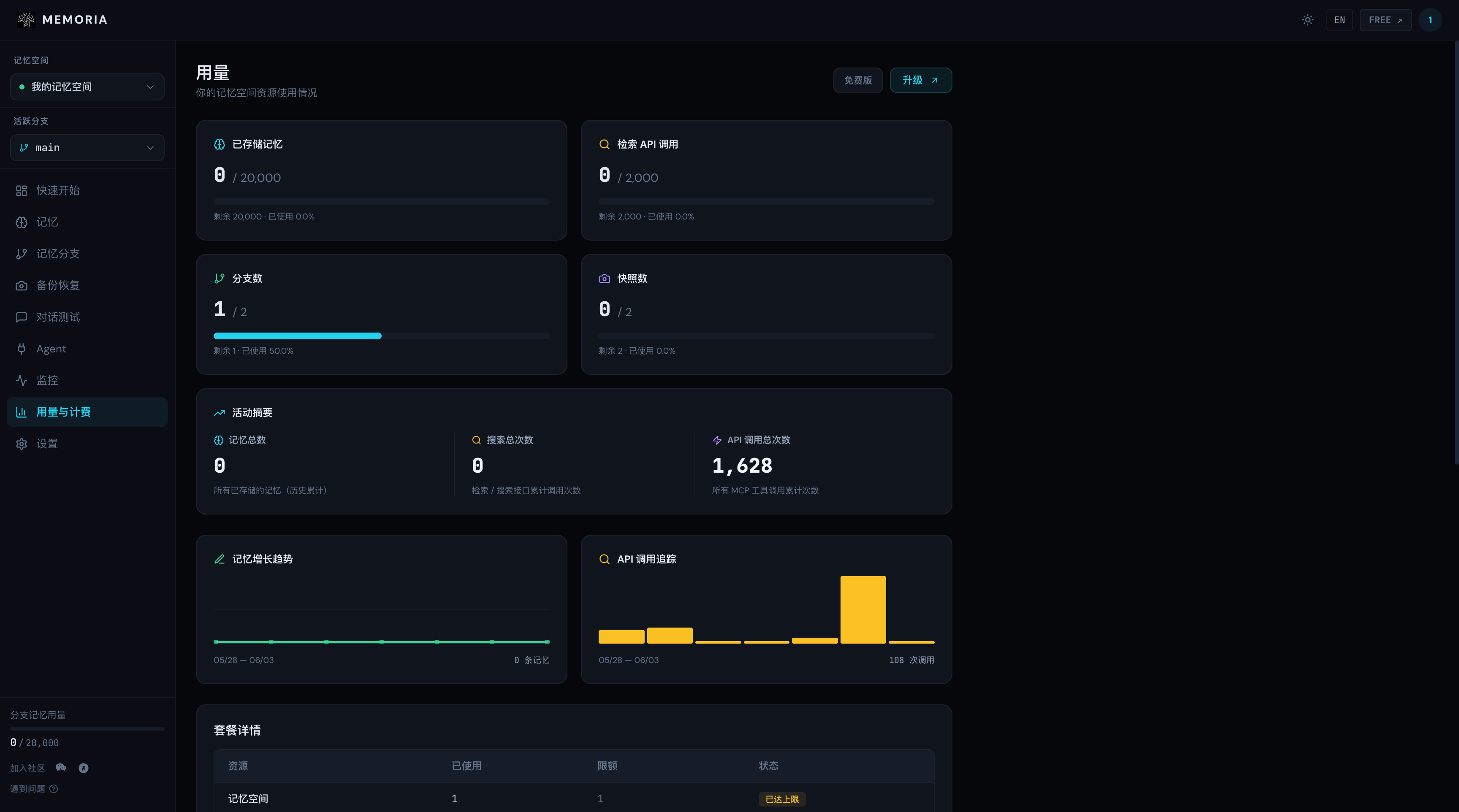Click the help icon next to 遇到问题
1459x812 pixels.
coord(54,788)
